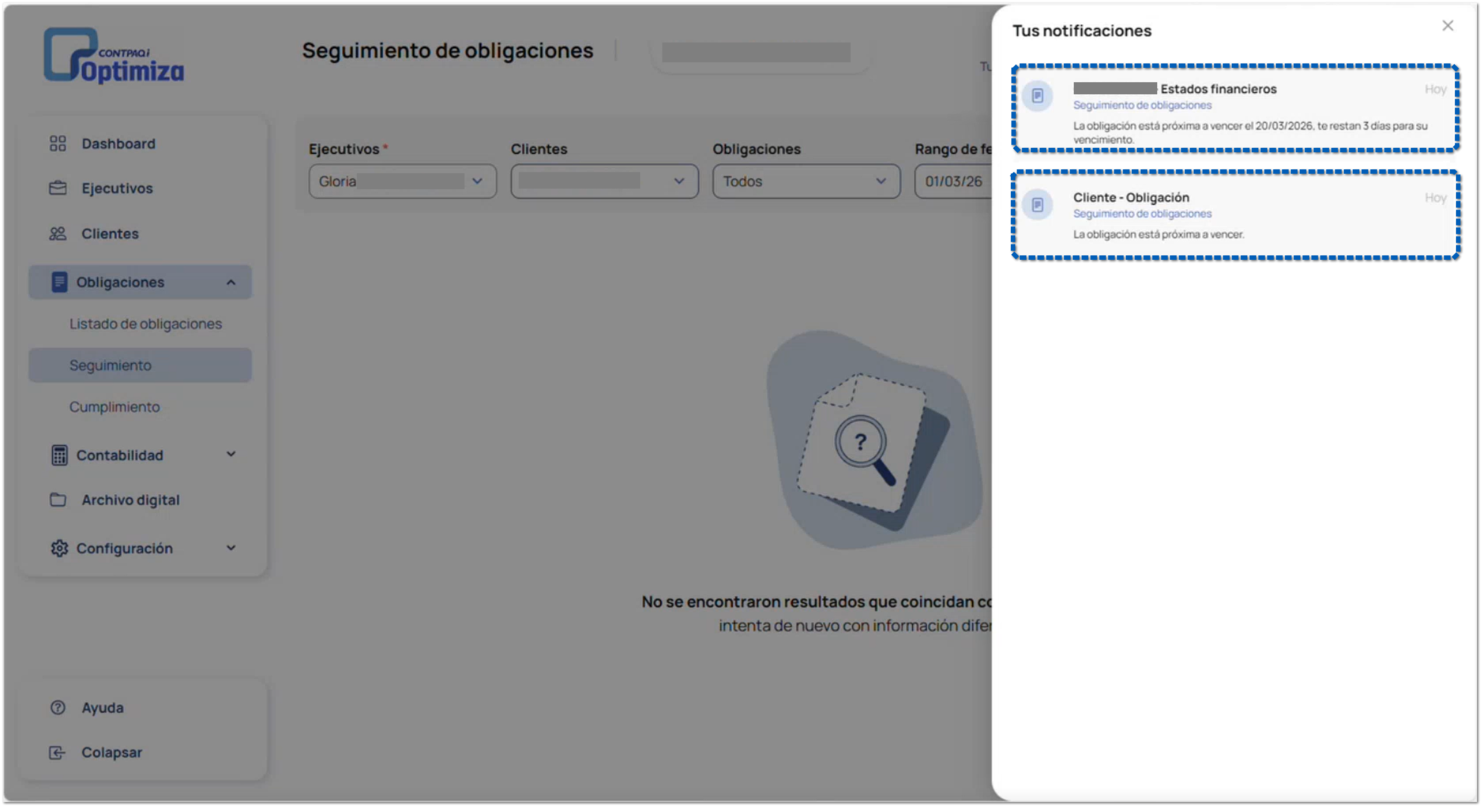Click the Obligaciones document icon

59,282
